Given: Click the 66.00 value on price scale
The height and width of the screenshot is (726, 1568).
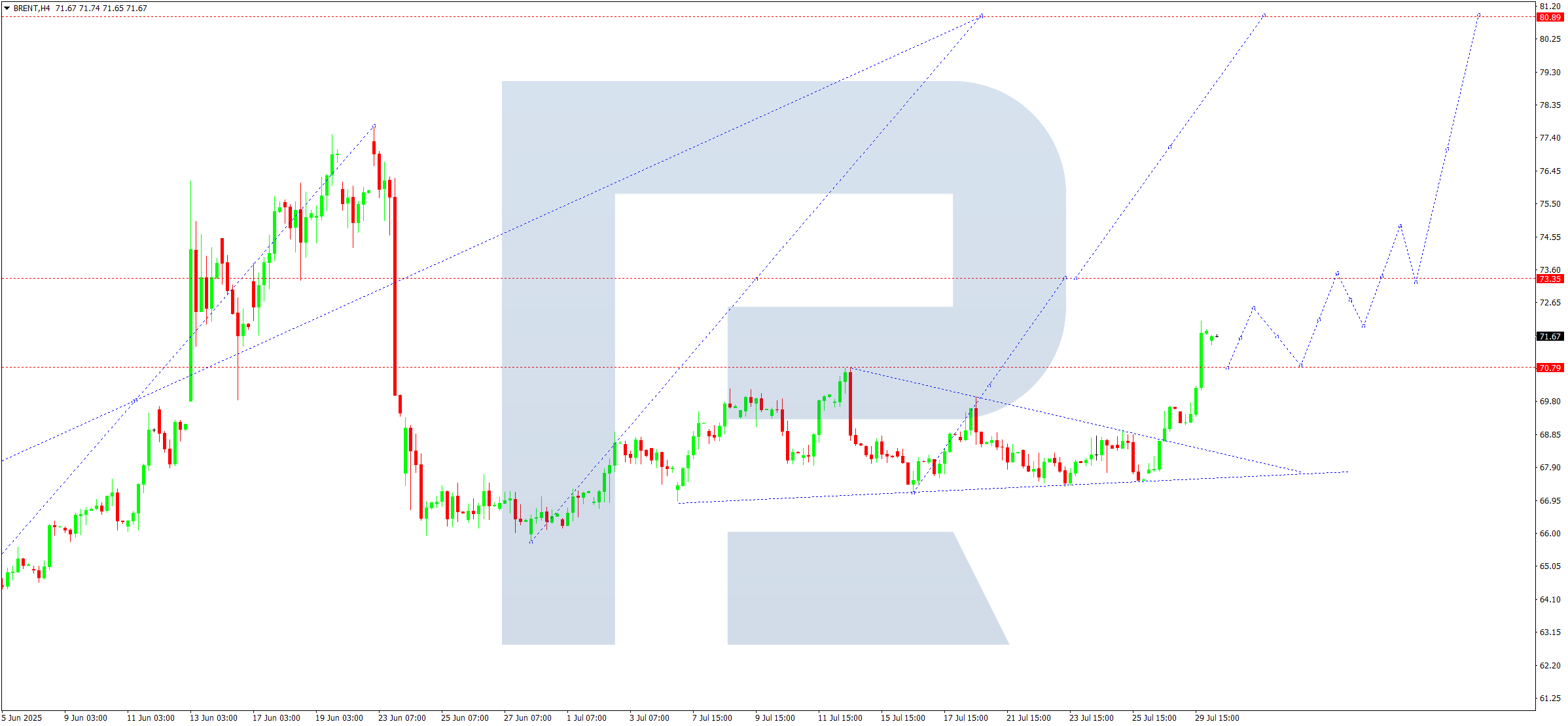Looking at the screenshot, I should pyautogui.click(x=1550, y=534).
